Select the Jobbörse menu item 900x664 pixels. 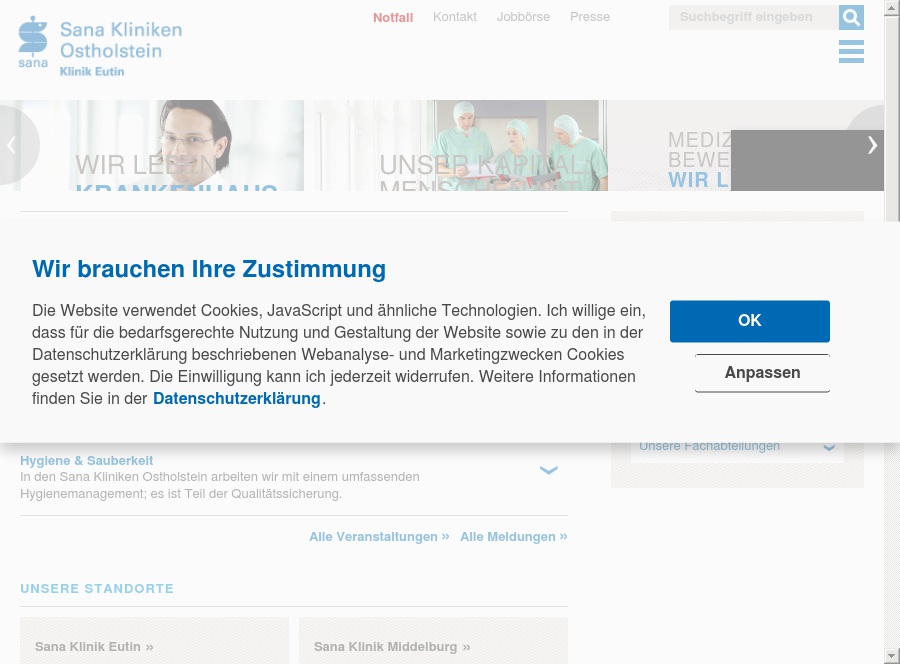[523, 17]
